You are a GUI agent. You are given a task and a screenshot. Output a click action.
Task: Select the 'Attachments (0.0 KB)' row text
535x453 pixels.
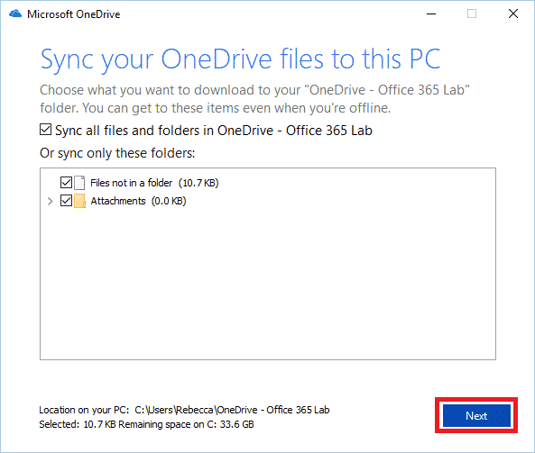tap(138, 201)
